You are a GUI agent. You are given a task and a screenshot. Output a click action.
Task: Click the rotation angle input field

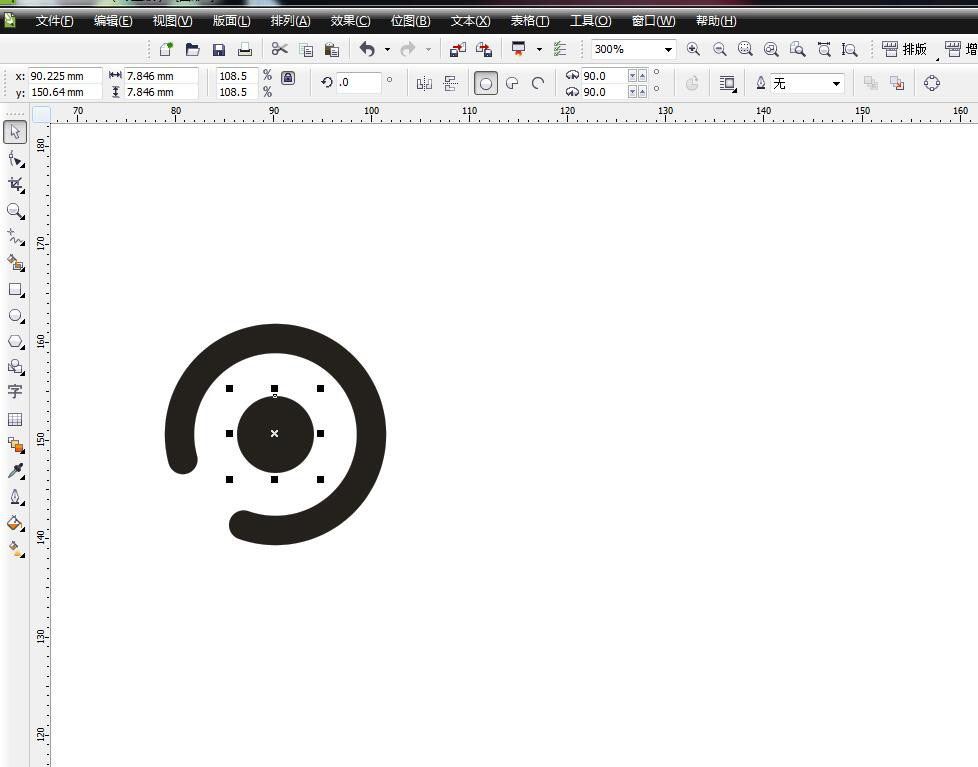(x=359, y=83)
